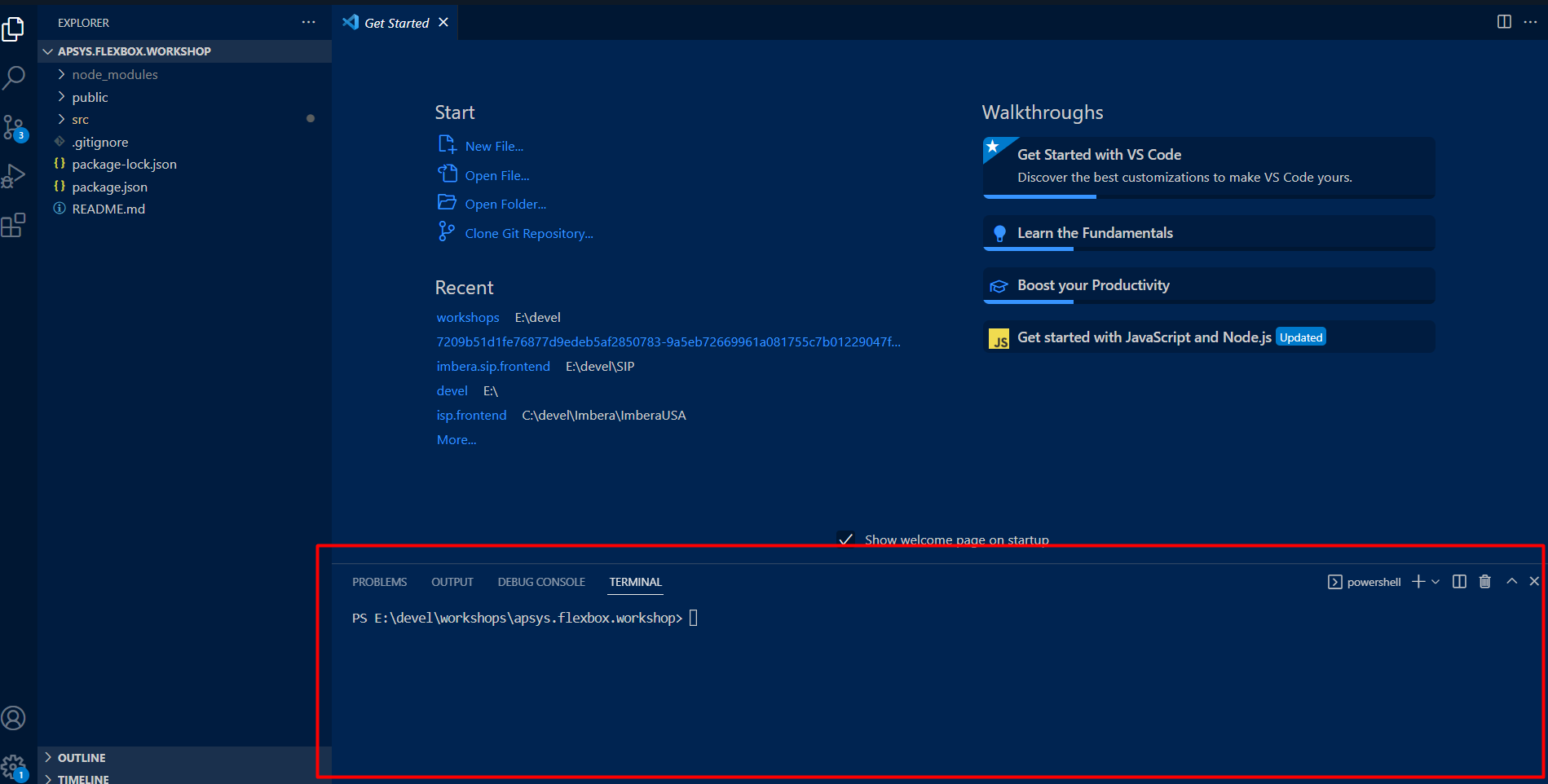Expand the node_modules folder
Image resolution: width=1548 pixels, height=784 pixels.
pyautogui.click(x=114, y=74)
